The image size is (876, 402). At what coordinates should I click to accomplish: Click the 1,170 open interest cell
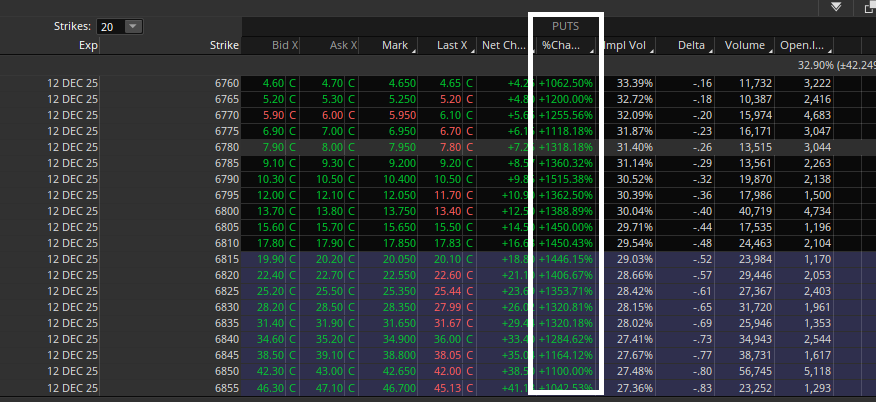(816, 260)
